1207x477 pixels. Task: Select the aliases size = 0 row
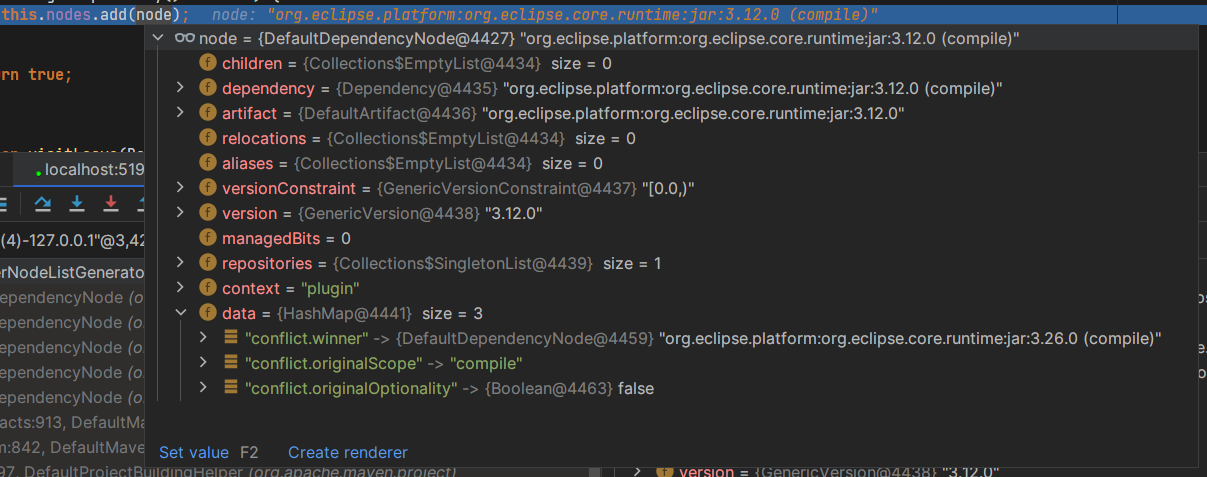pyautogui.click(x=670, y=163)
